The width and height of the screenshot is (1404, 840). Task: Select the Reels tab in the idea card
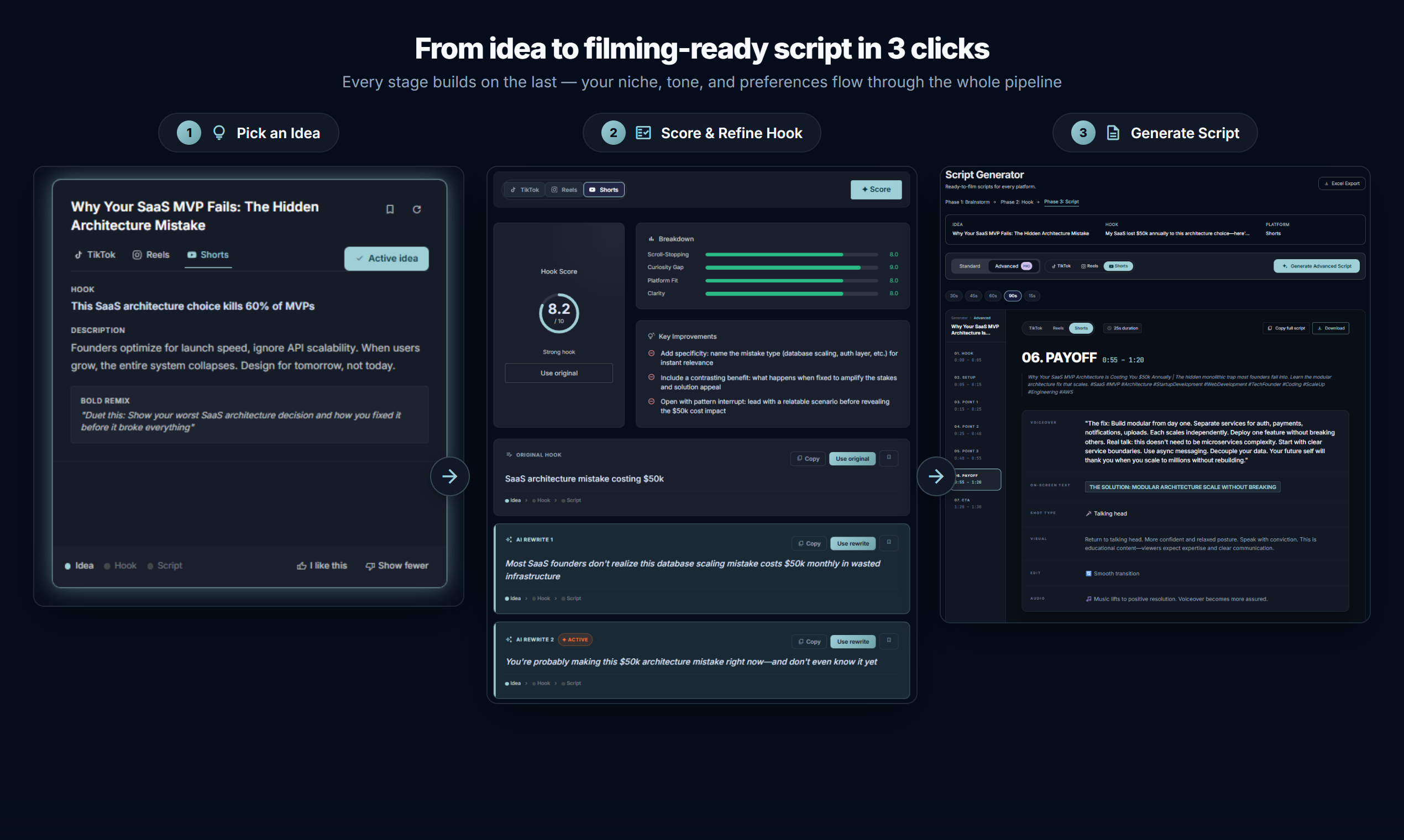(150, 255)
